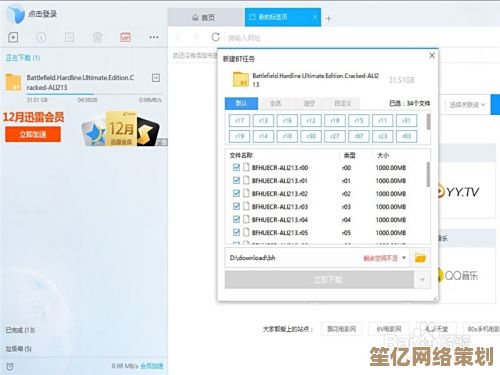The height and width of the screenshot is (375, 500).
Task: Select the 自定义 tab in BT dialog
Action: (343, 103)
